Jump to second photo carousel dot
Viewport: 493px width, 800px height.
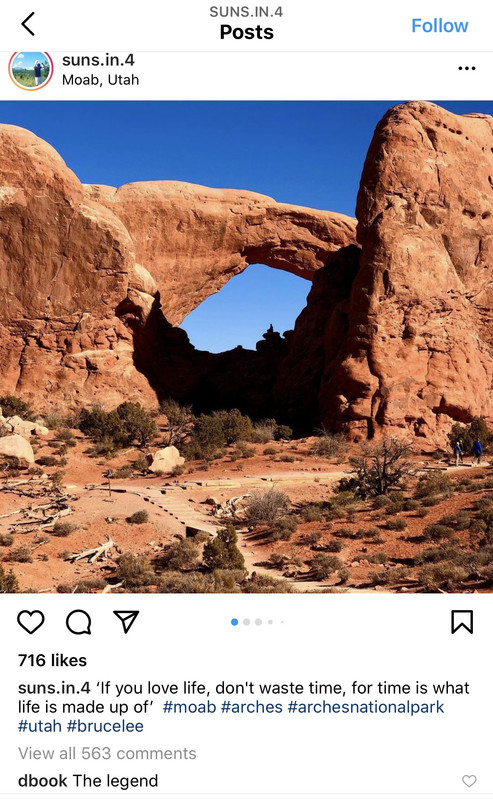point(246,622)
